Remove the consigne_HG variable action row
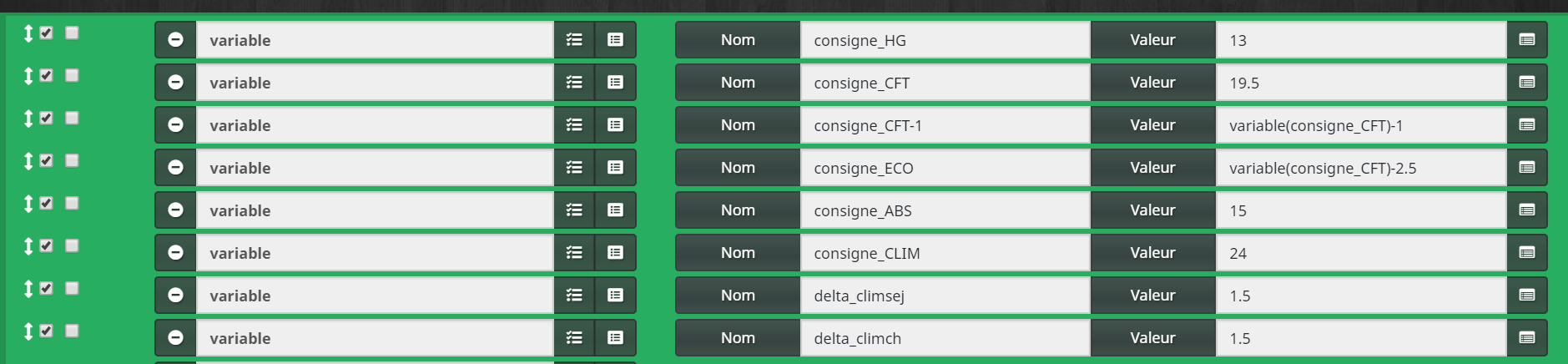This screenshot has height=364, width=1568. click(175, 40)
